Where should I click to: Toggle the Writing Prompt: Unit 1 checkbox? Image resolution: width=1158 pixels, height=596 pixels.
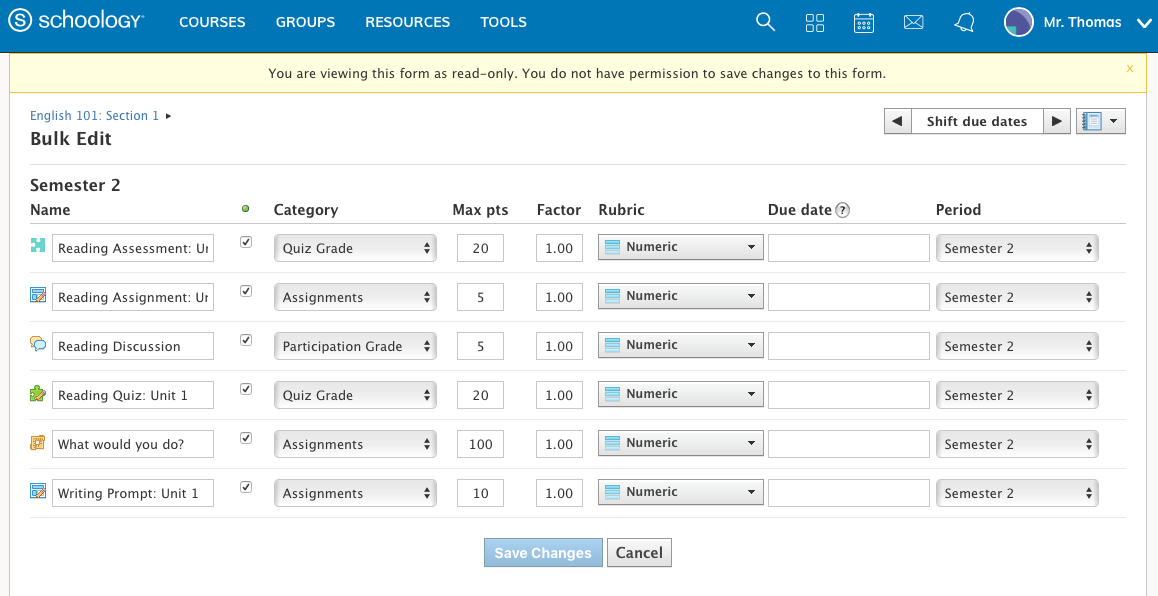pyautogui.click(x=246, y=487)
